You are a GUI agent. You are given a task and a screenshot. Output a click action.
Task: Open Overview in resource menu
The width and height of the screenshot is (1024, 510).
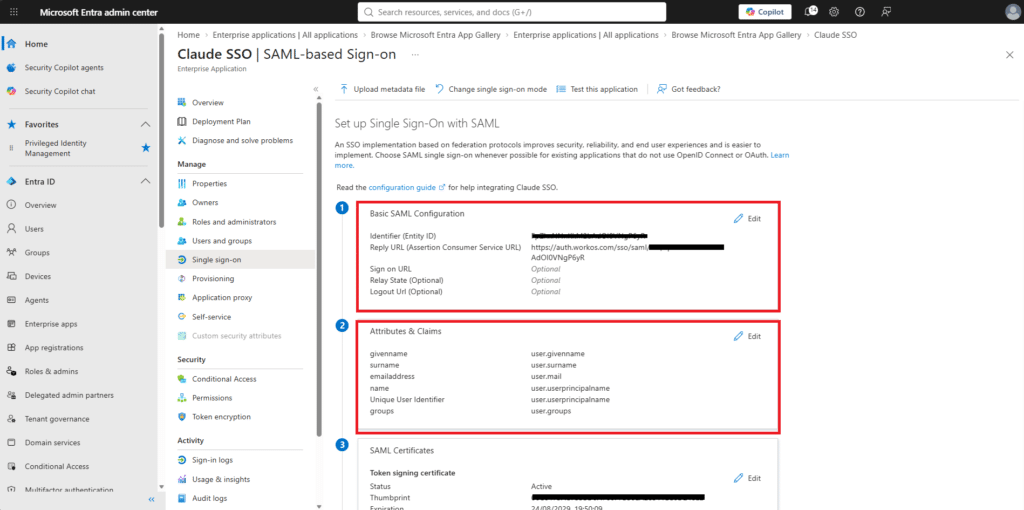click(208, 103)
